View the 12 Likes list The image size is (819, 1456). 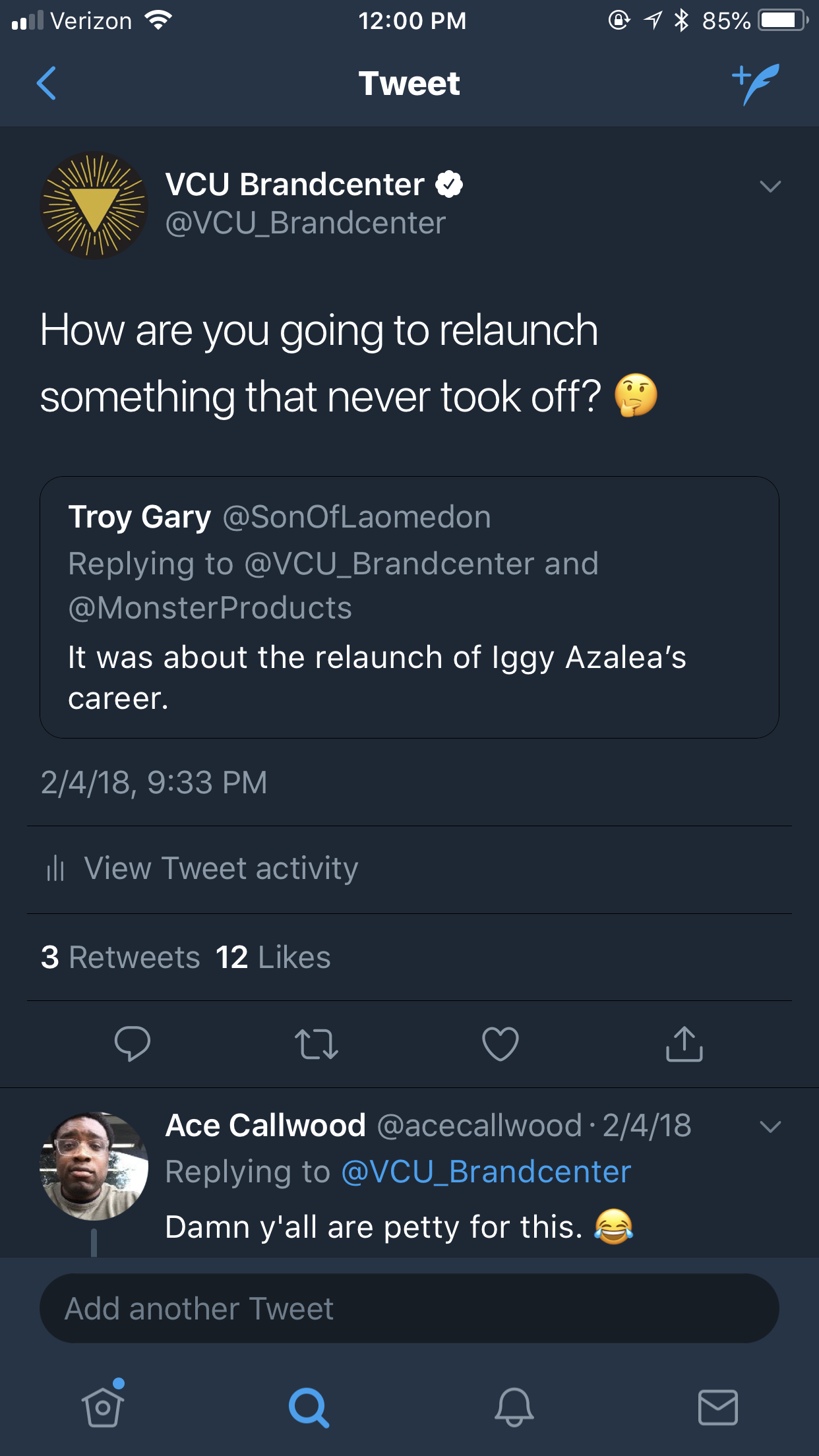coord(273,957)
